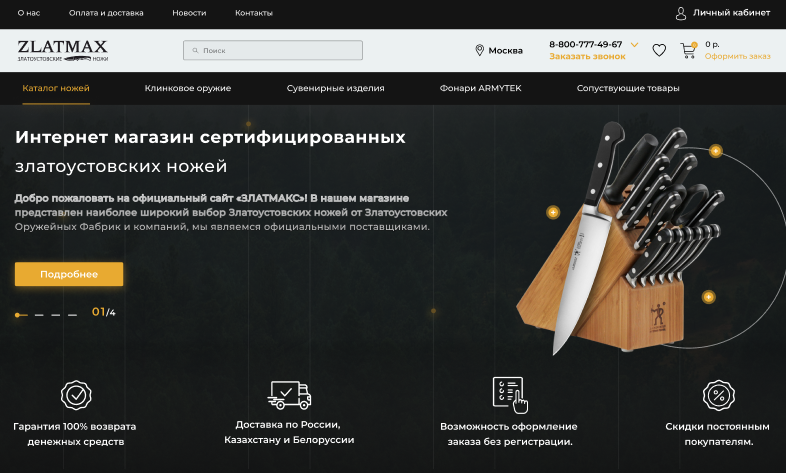This screenshot has width=786, height=473.
Task: Click the plus hotspot above the knife set
Action: tap(715, 151)
